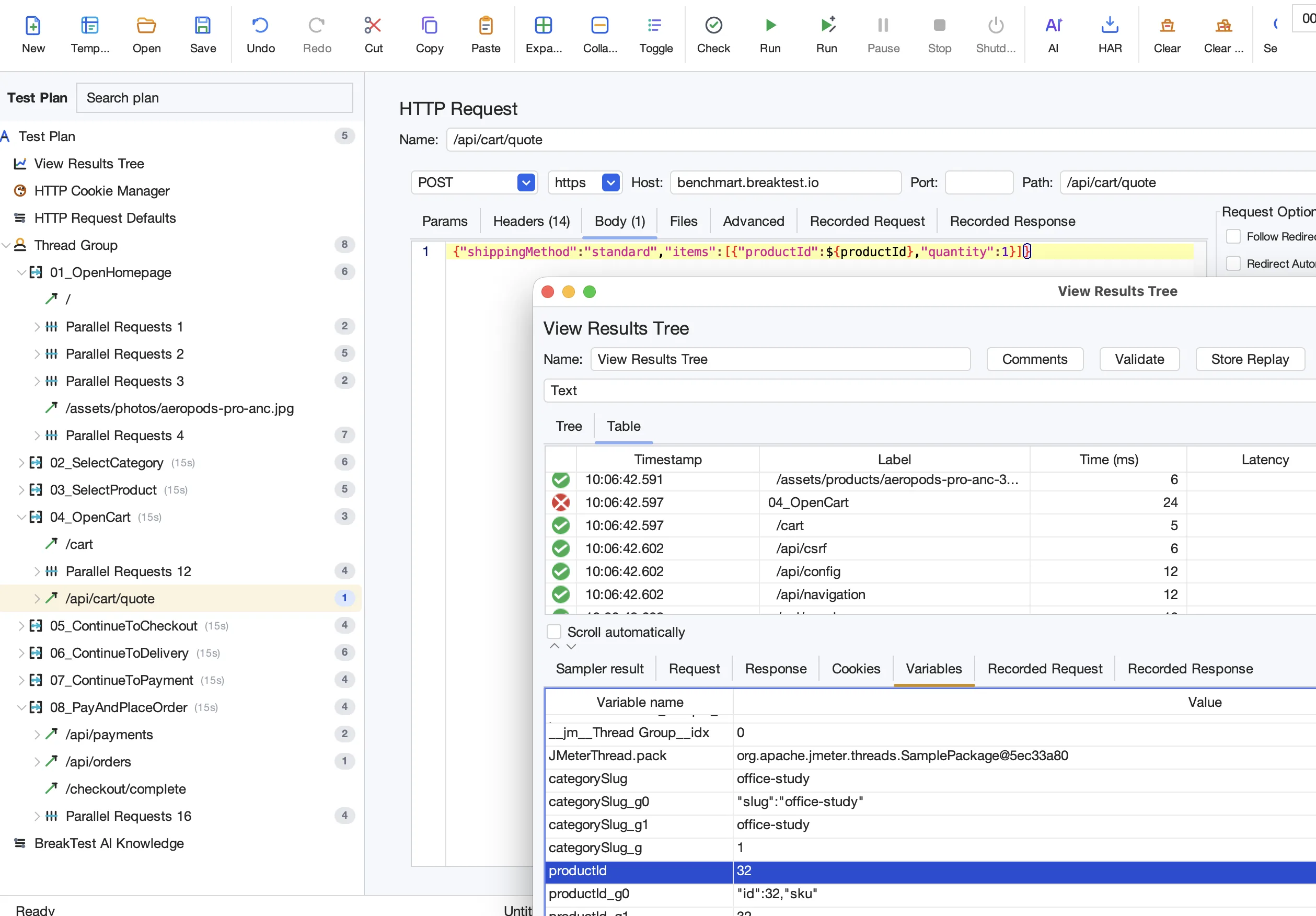Click the New toolbar icon
Screen dimensions: 1316x916
coord(33,26)
